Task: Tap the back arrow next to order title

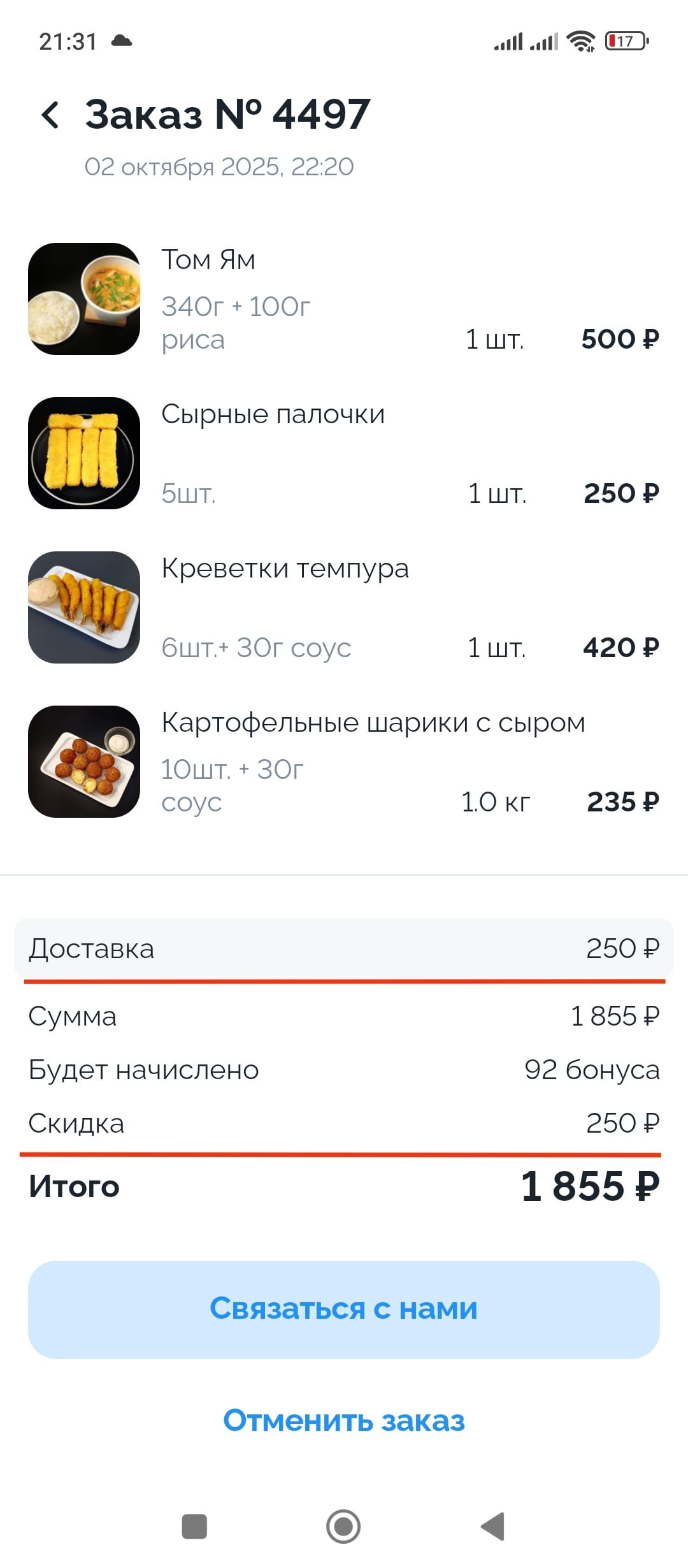Action: (x=50, y=115)
